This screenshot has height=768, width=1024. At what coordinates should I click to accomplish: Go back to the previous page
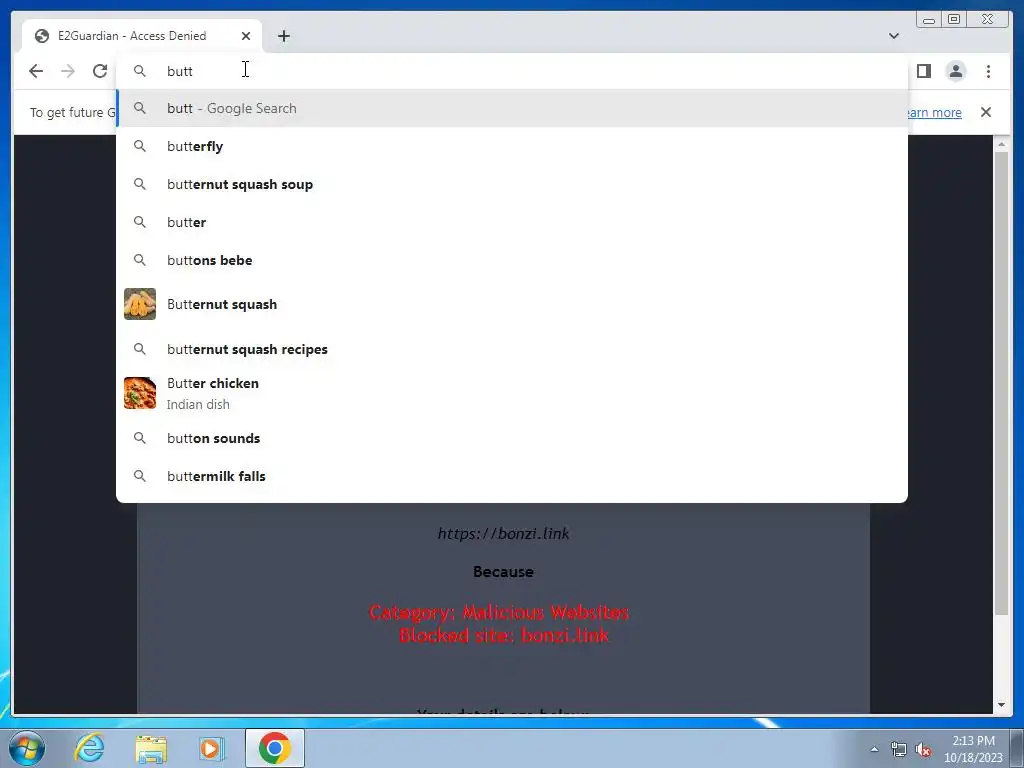[x=36, y=71]
